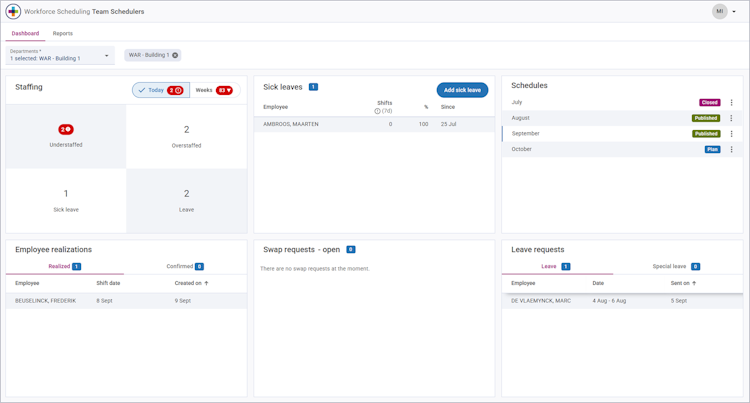Select DE VLAEMYNCK, MARC leave request

pyautogui.click(x=622, y=301)
